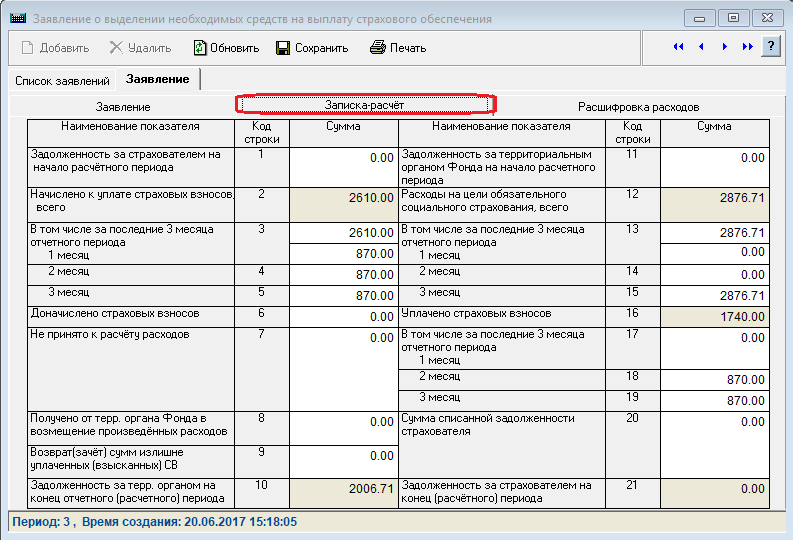
Task: Click the right Код строки column header
Action: [633, 132]
